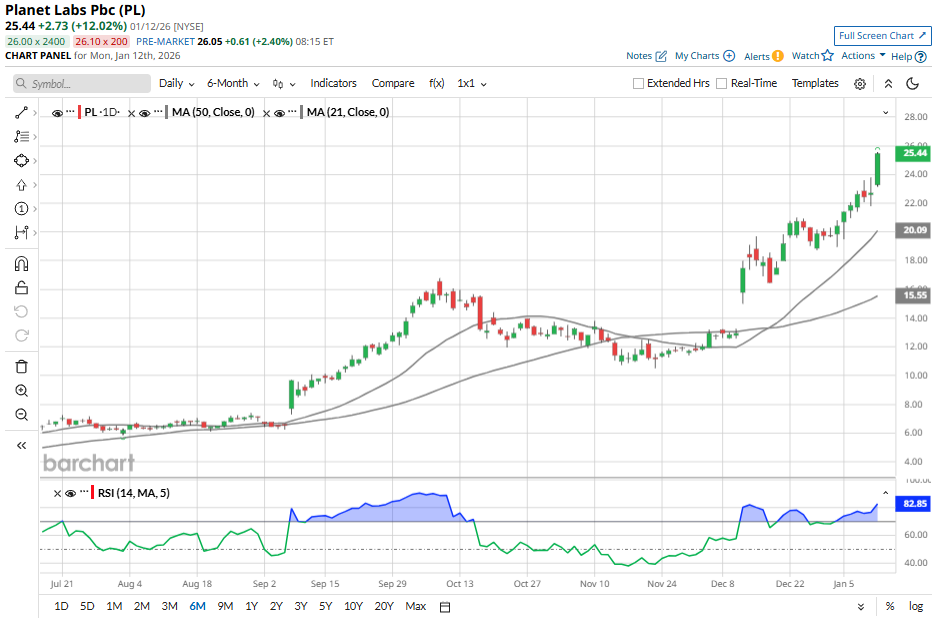
Task: Zoom in using the magnifier plus icon
Action: [21, 391]
